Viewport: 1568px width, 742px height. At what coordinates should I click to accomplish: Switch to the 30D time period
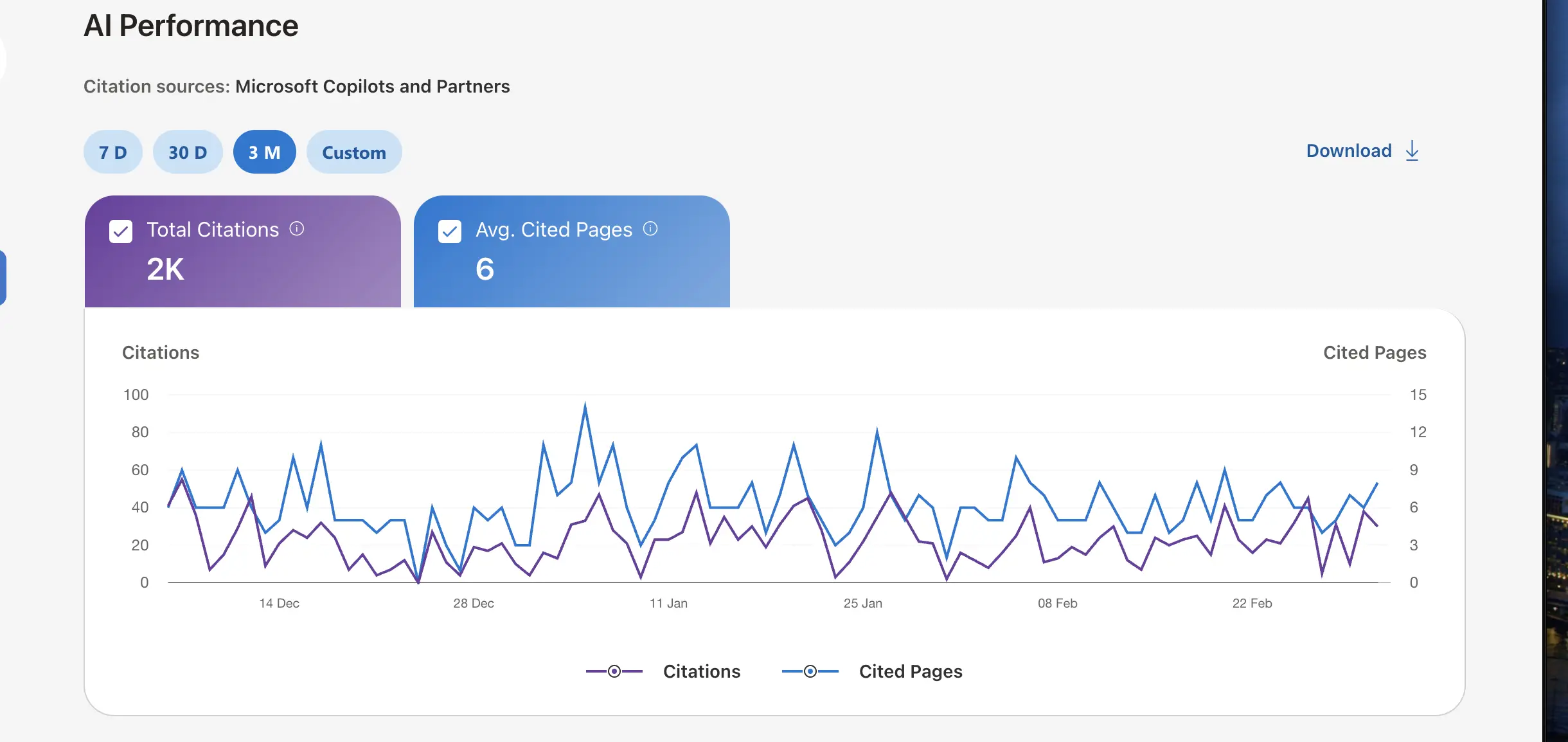click(187, 152)
